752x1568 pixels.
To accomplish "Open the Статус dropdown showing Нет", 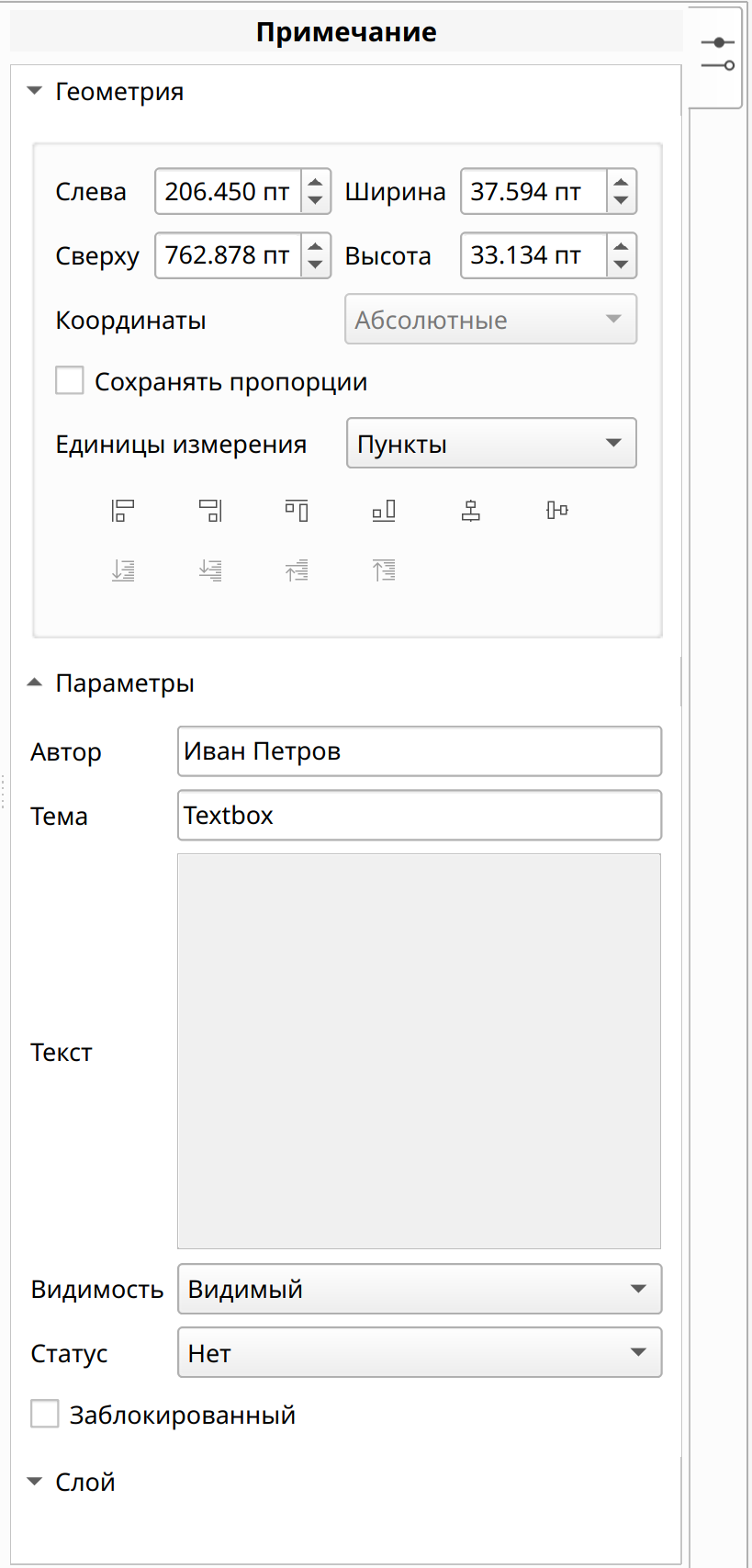I will (420, 1352).
